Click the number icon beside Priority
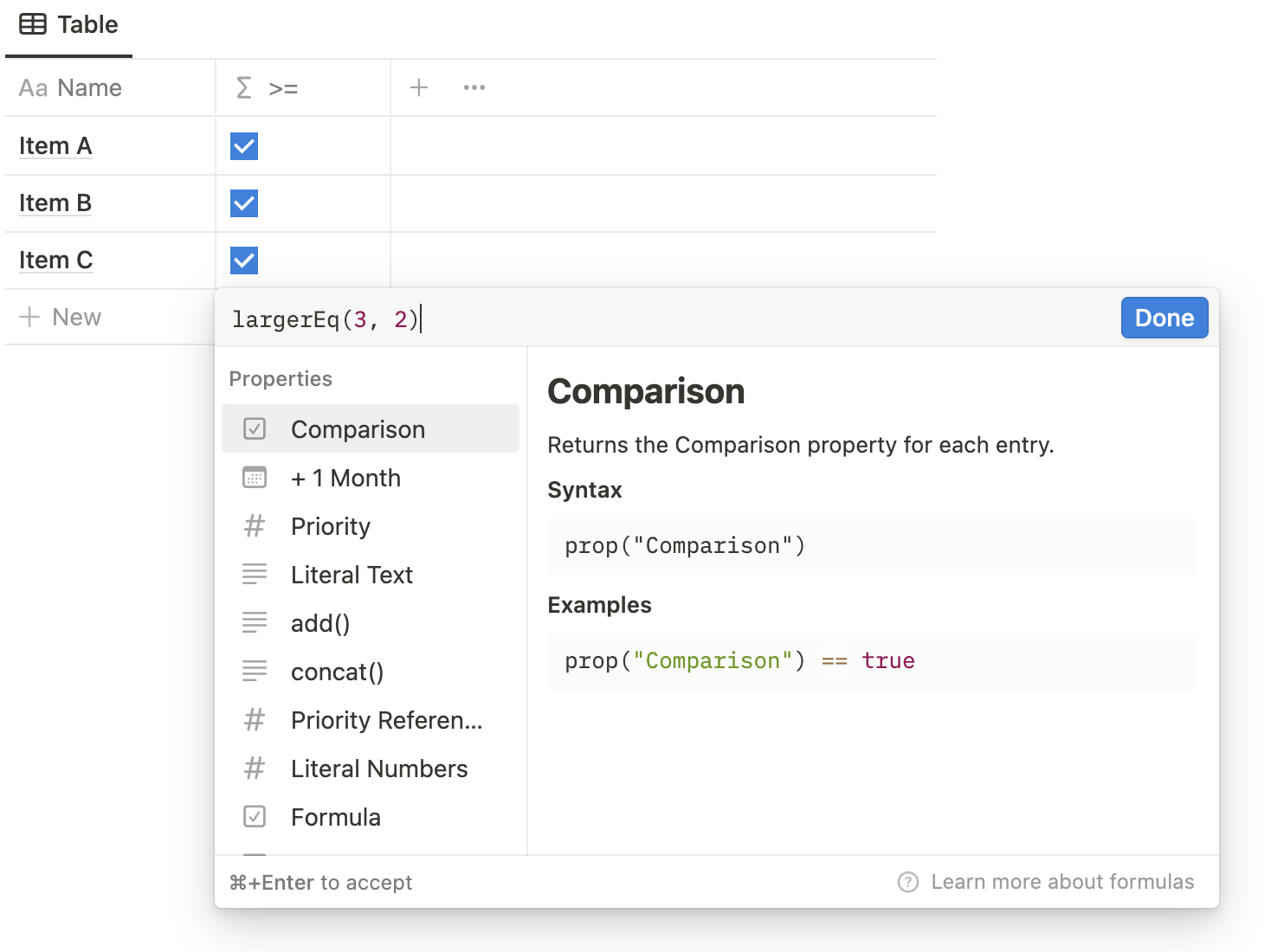Viewport: 1271px width, 952px height. 255,525
